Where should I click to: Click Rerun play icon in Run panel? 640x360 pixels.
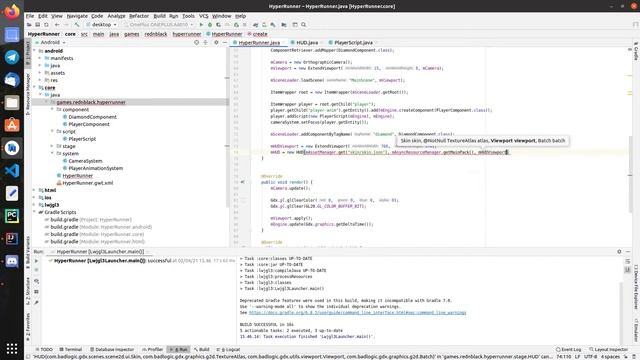point(36,261)
